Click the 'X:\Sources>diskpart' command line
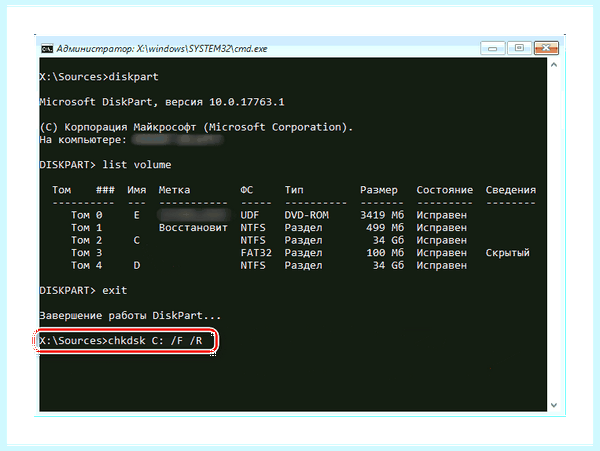600x451 pixels. 99,77
